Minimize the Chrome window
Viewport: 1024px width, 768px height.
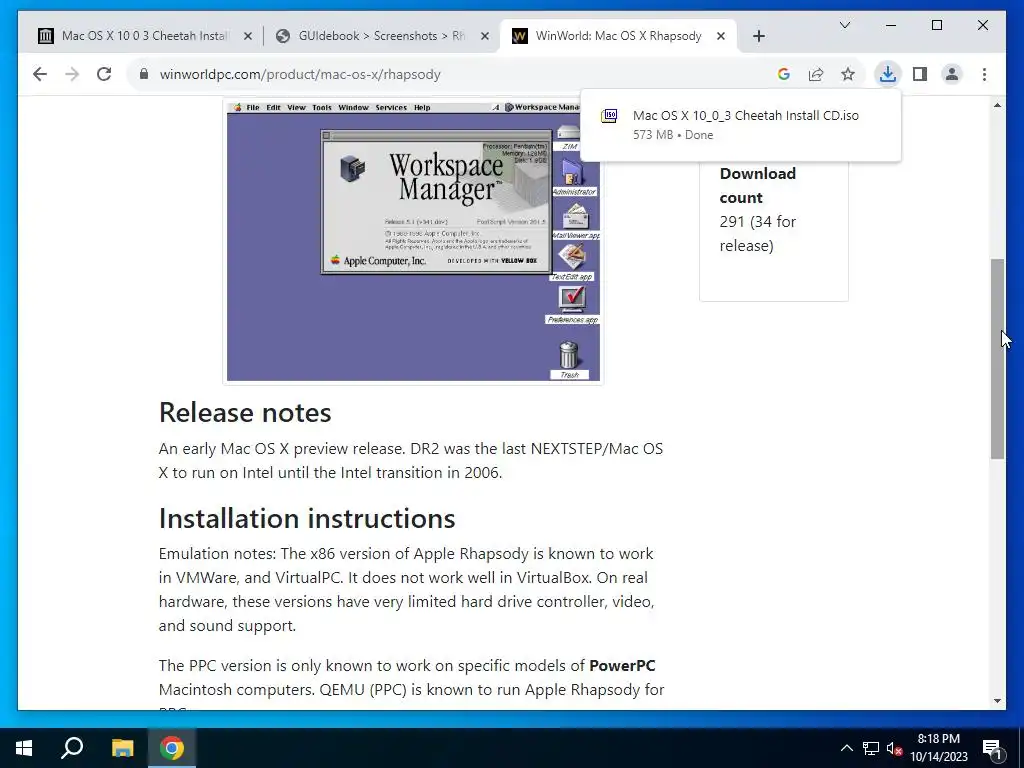(x=891, y=25)
